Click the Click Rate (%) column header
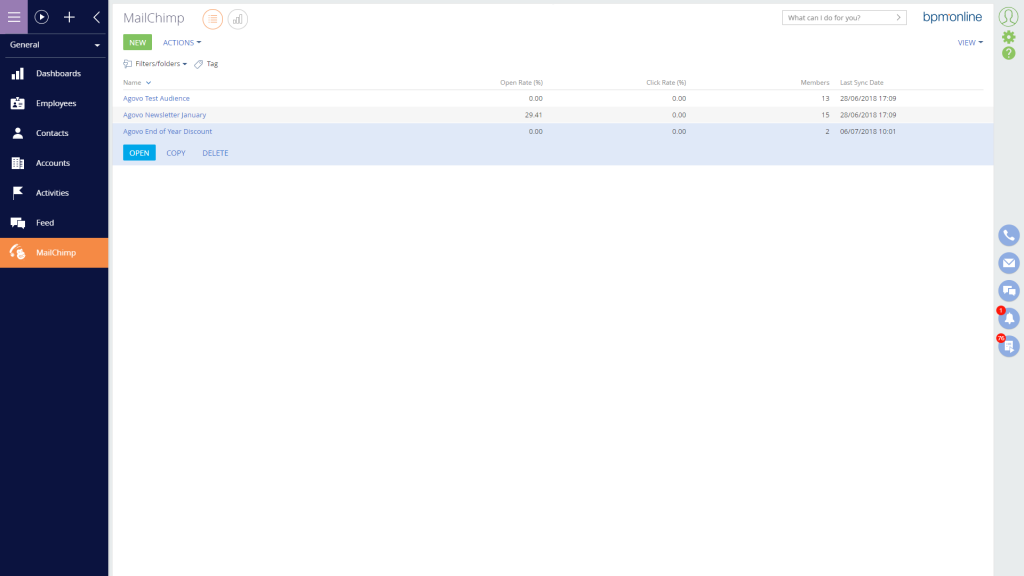The image size is (1024, 576). (666, 83)
